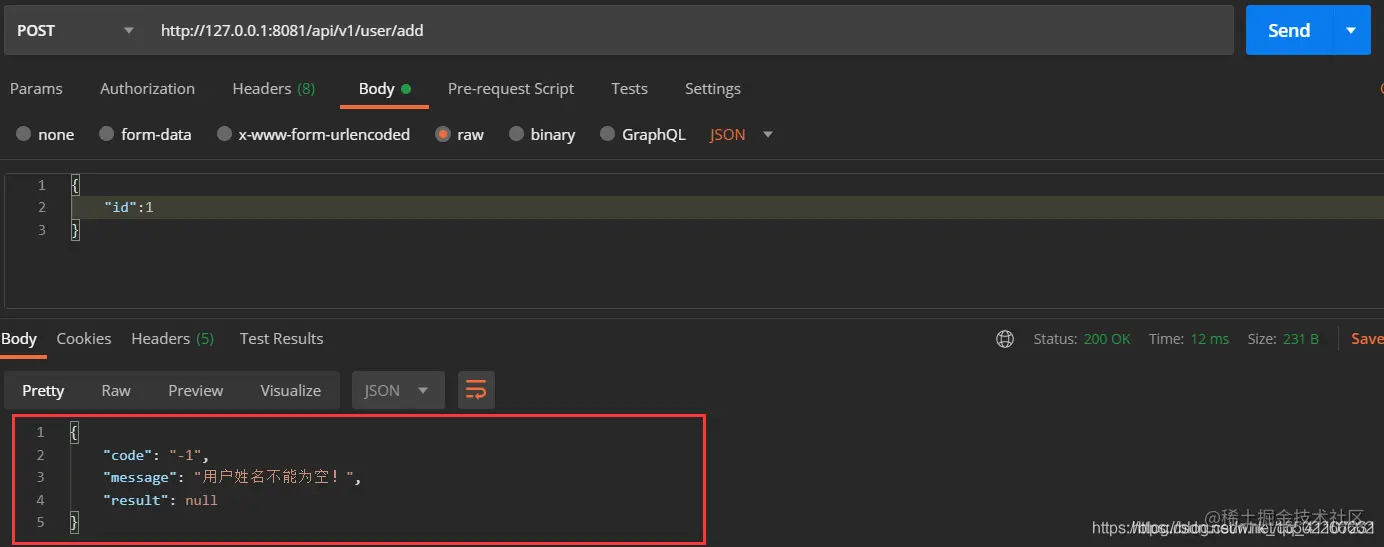Switch response view to Visualize
The image size is (1384, 547).
click(290, 390)
